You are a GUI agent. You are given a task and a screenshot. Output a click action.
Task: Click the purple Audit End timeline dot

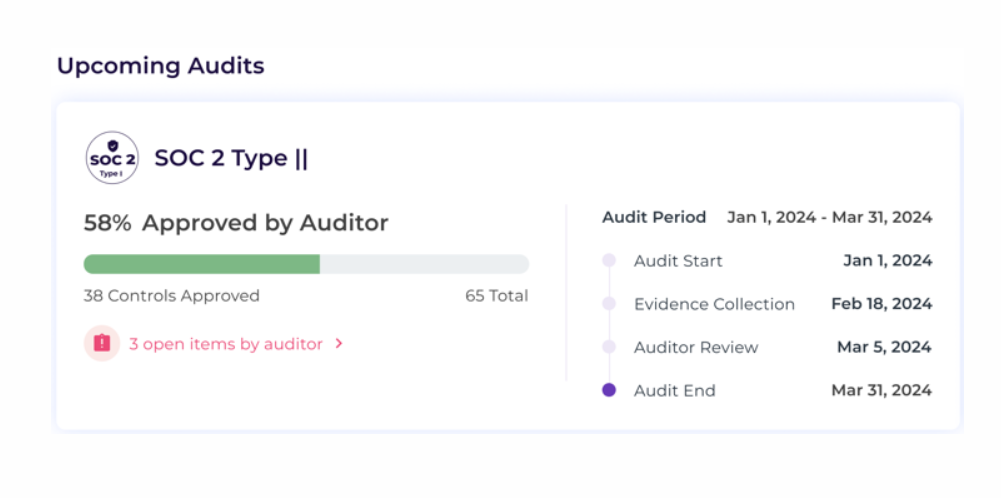(609, 390)
